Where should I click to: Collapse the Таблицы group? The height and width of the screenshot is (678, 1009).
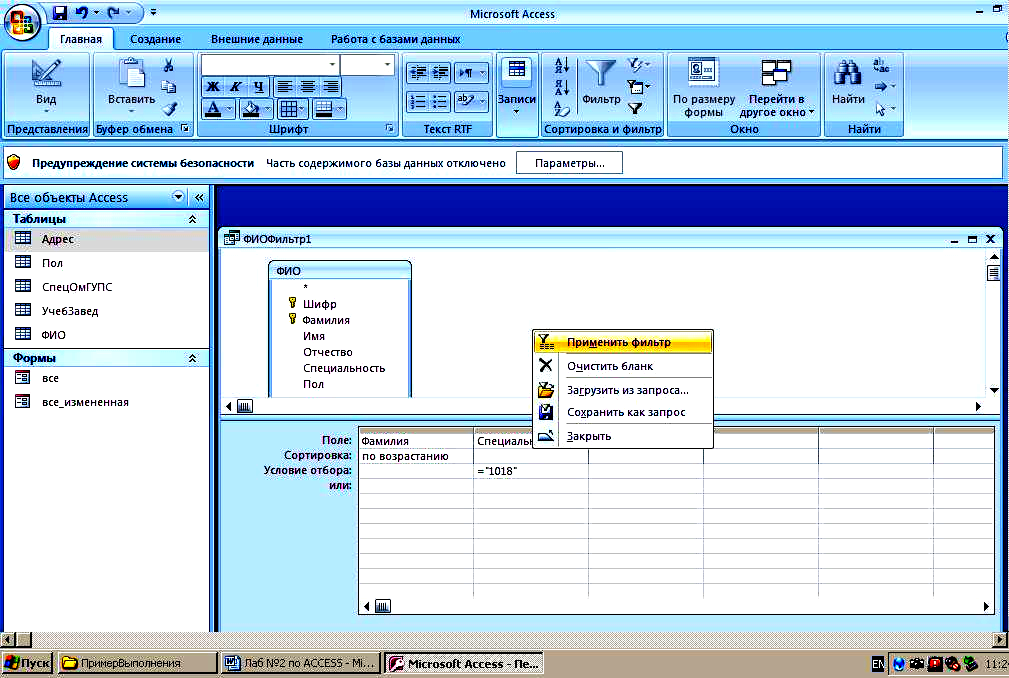click(192, 219)
